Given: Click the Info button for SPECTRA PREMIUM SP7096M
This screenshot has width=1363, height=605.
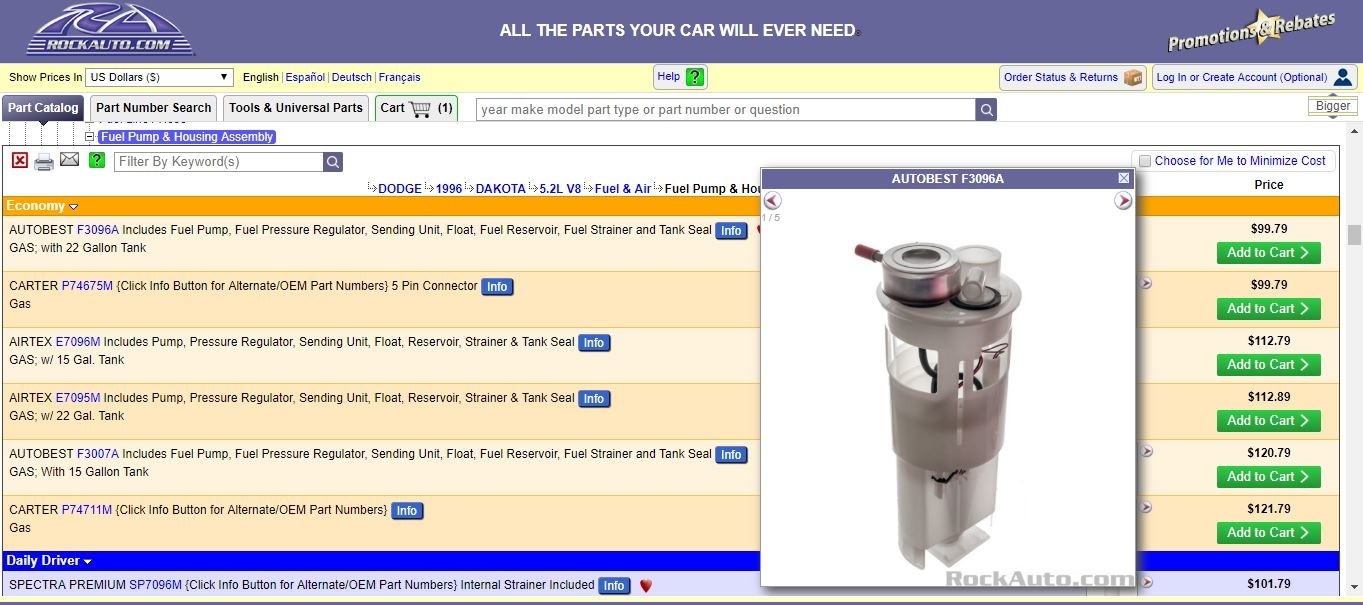Looking at the screenshot, I should [x=614, y=586].
